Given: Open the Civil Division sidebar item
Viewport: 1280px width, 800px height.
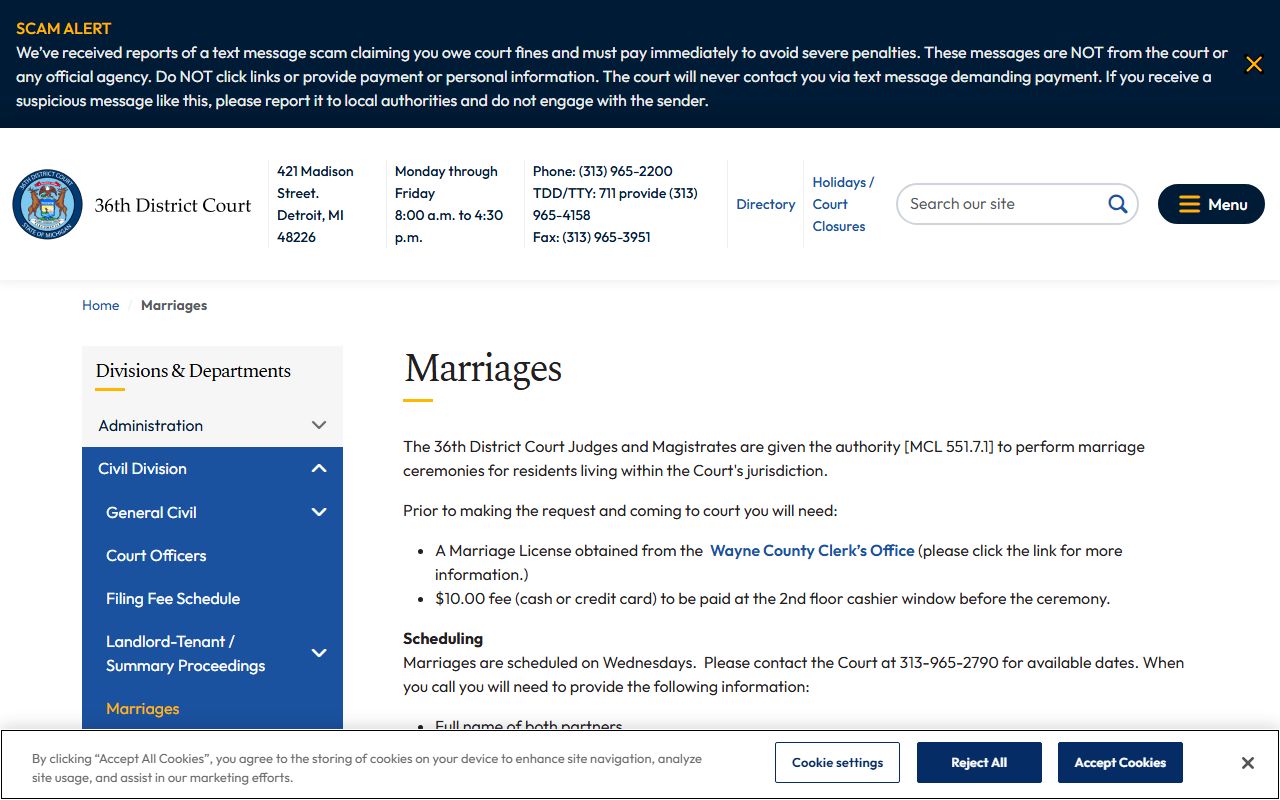Looking at the screenshot, I should (142, 468).
